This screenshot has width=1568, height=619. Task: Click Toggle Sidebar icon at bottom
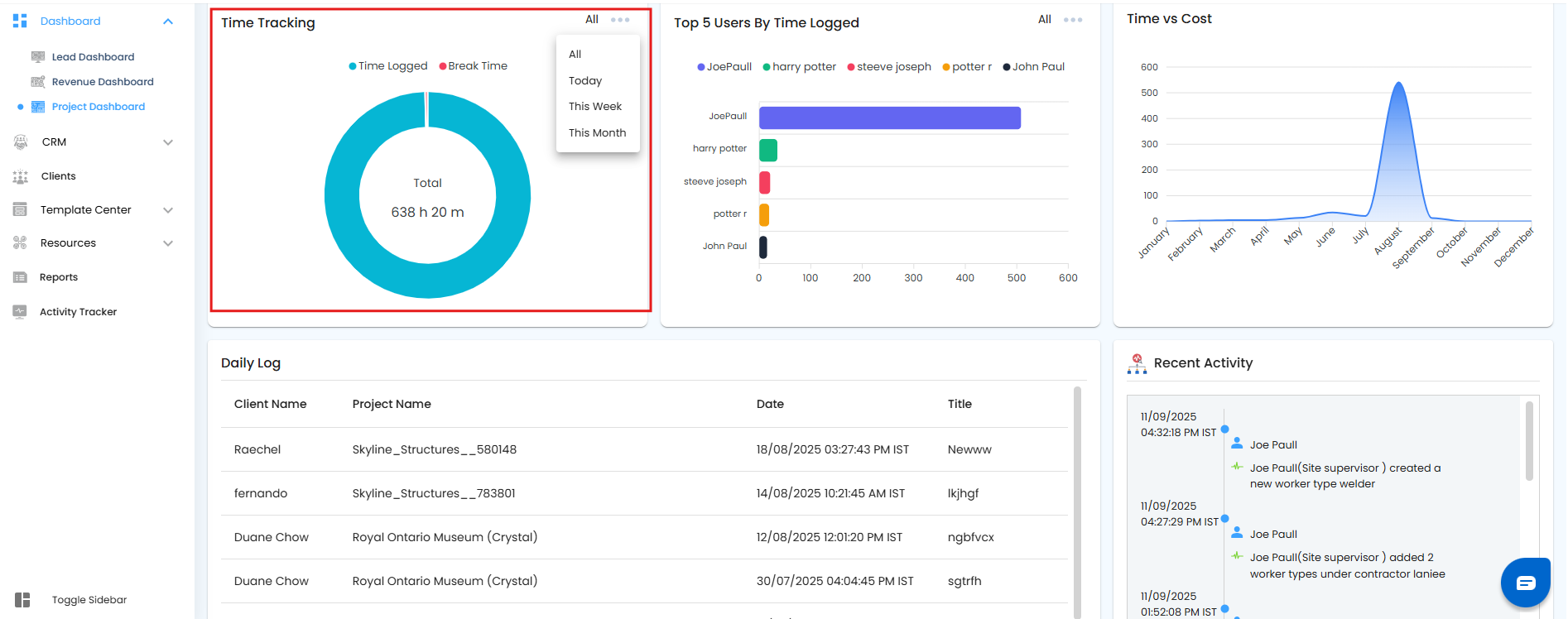click(x=22, y=600)
